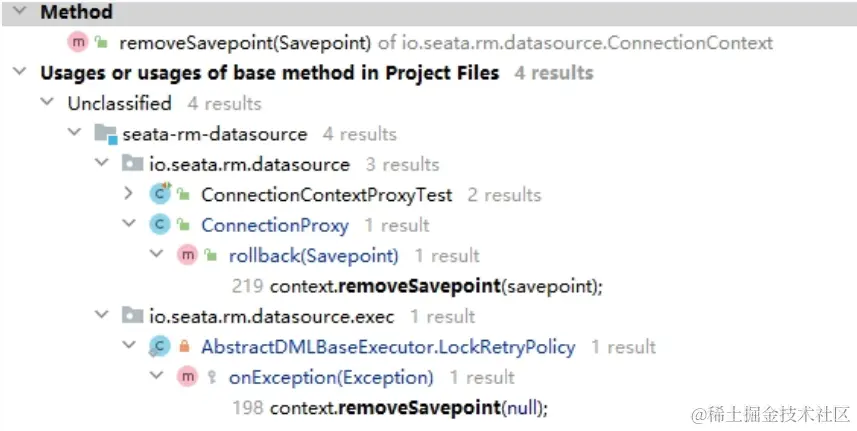Select the rollback(Savepoint) method entry

[x=314, y=256]
